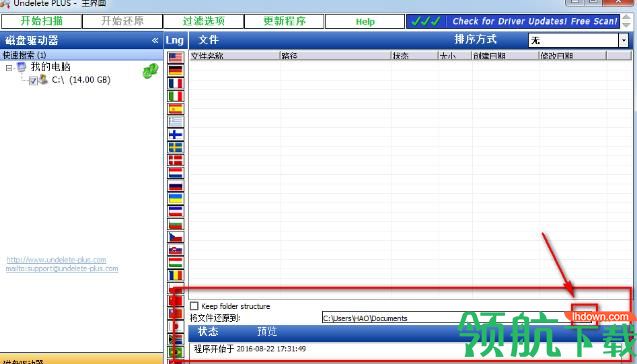Switch to the 状态 tab
The width and height of the screenshot is (637, 364).
(x=208, y=332)
